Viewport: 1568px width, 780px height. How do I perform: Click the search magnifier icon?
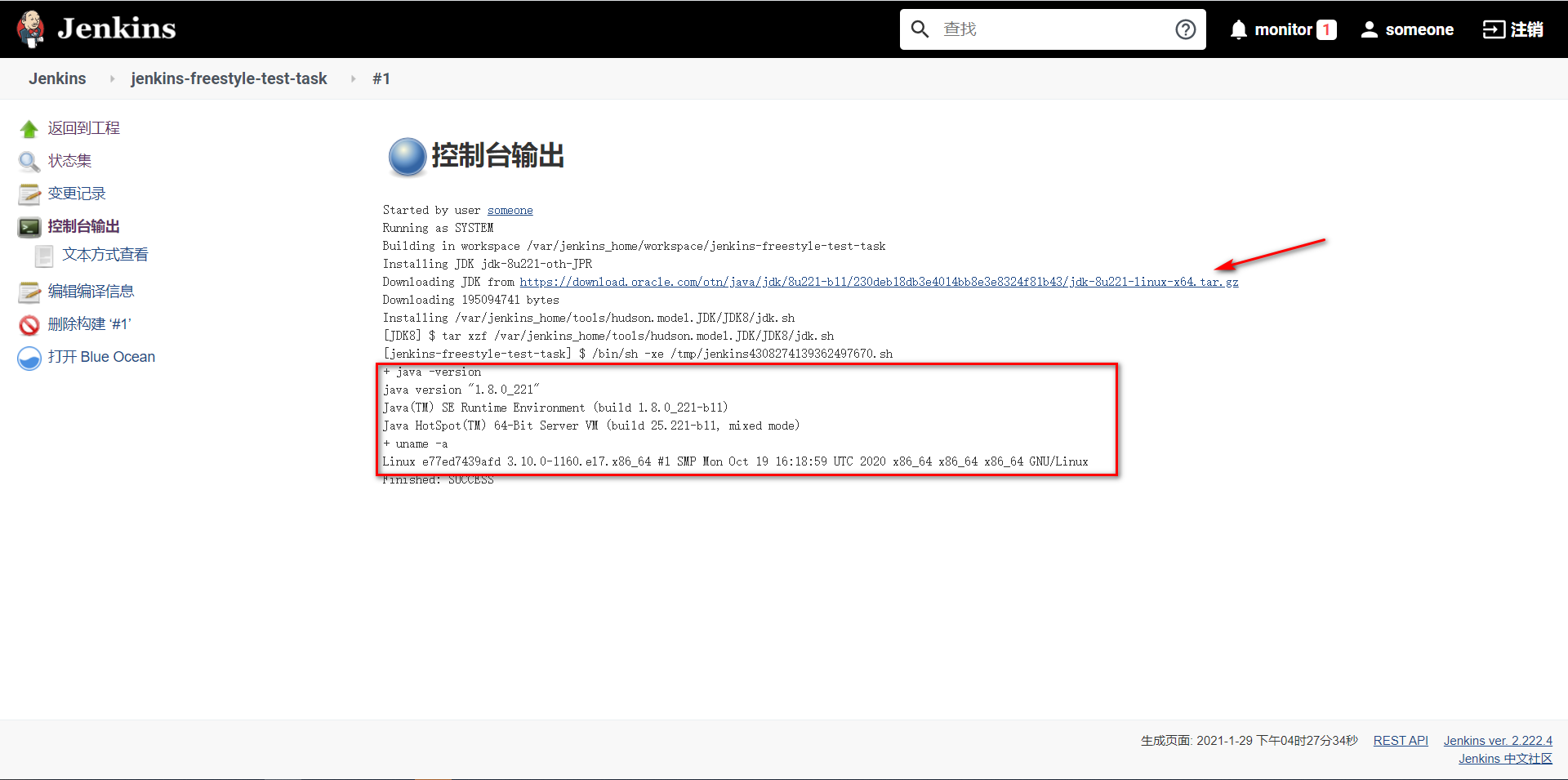920,29
